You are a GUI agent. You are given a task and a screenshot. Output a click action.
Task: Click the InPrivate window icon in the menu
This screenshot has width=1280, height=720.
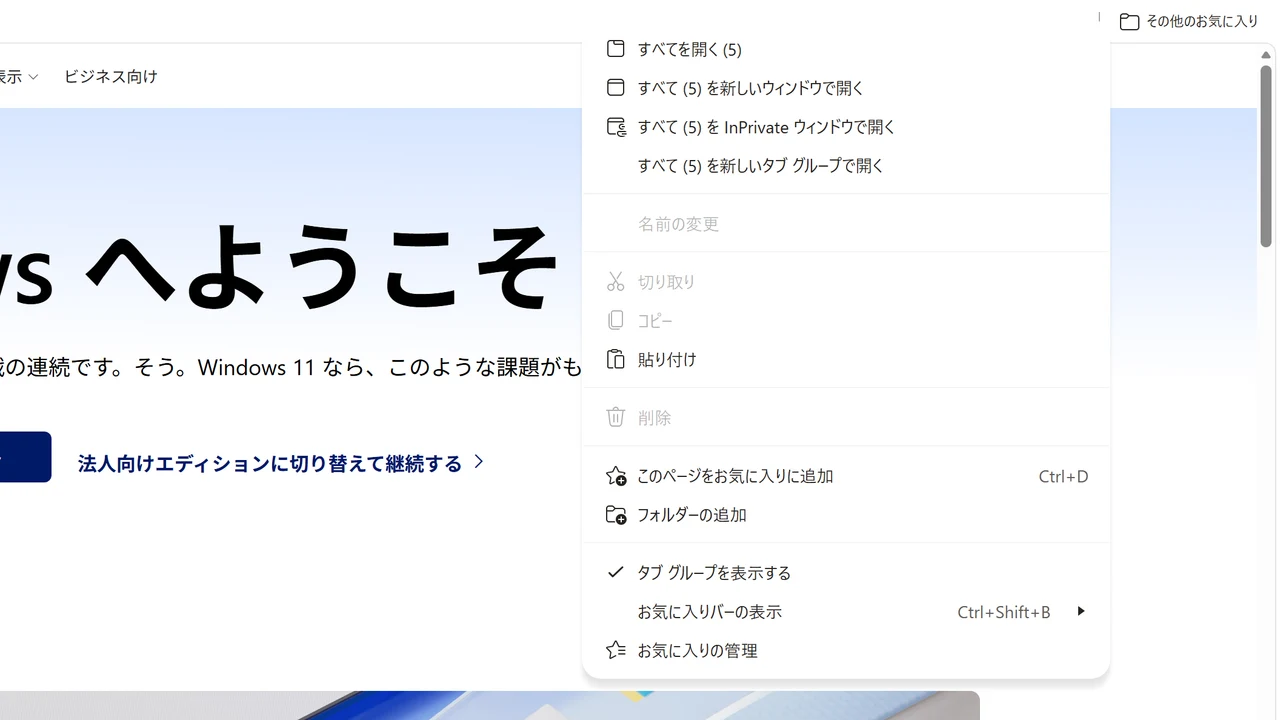click(x=616, y=127)
